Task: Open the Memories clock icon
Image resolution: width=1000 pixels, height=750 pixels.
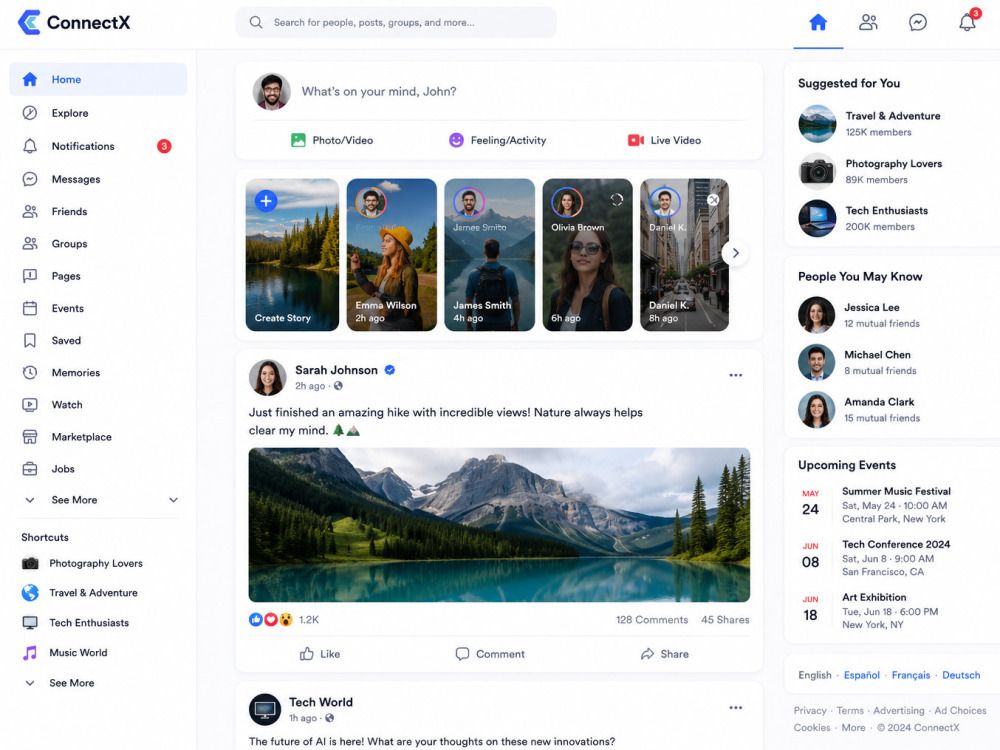Action: tap(30, 372)
